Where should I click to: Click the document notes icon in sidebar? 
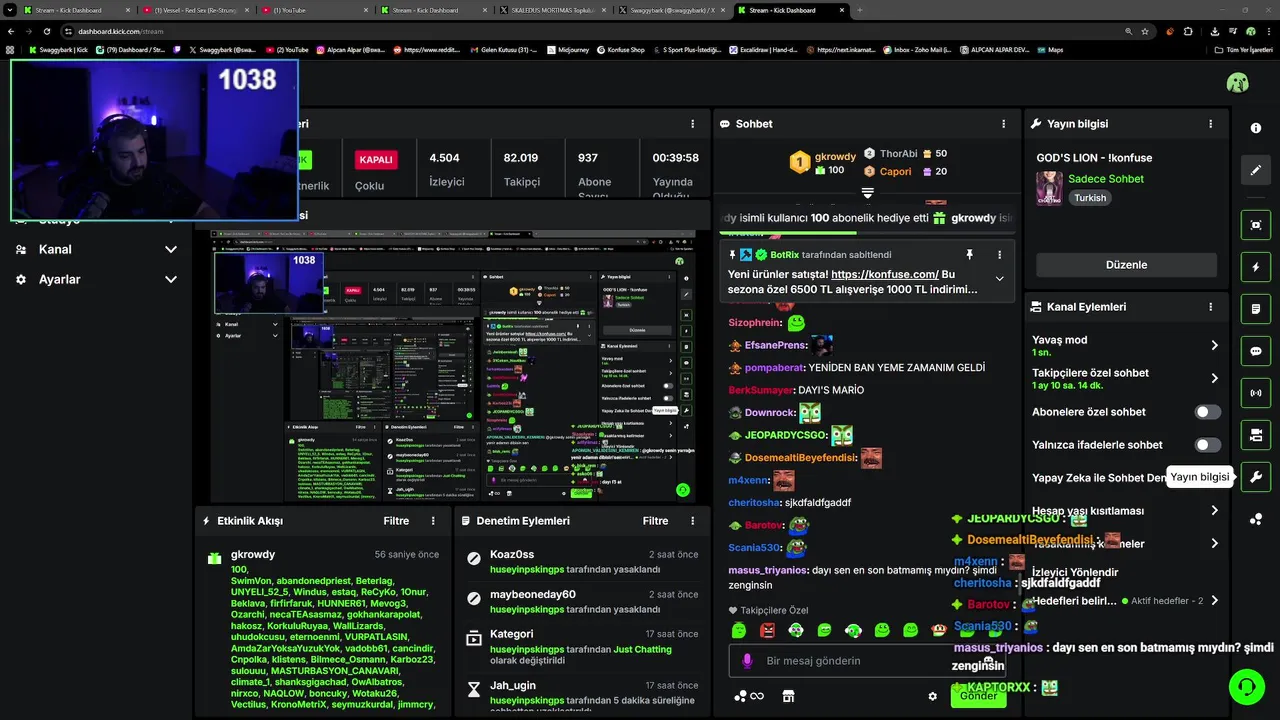(x=1256, y=309)
